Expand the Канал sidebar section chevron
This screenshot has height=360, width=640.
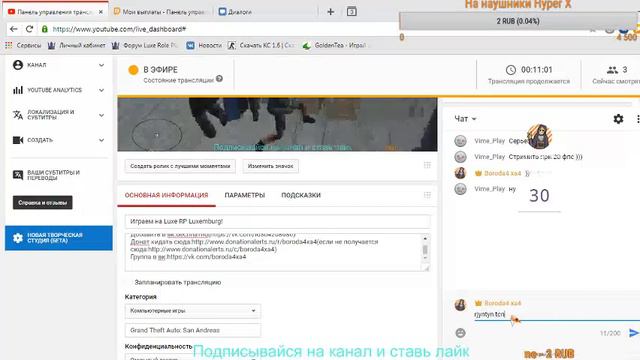[x=101, y=65]
